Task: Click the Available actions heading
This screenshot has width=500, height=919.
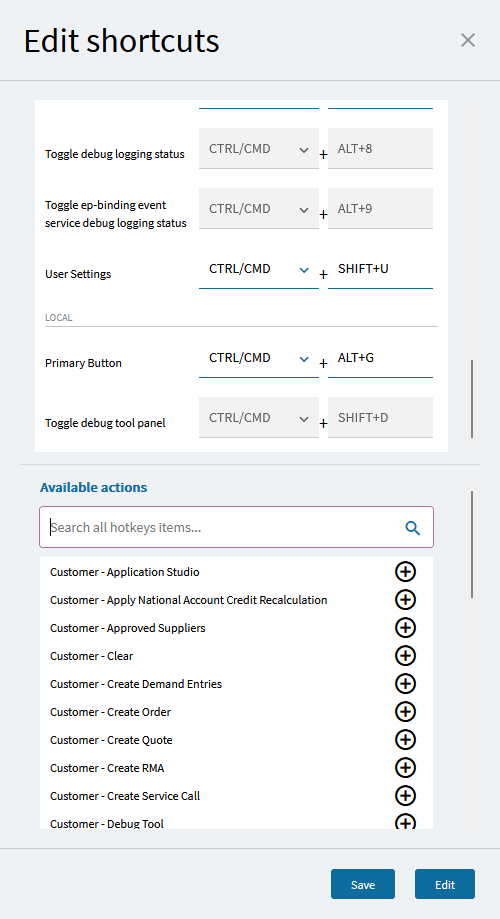Action: point(94,487)
